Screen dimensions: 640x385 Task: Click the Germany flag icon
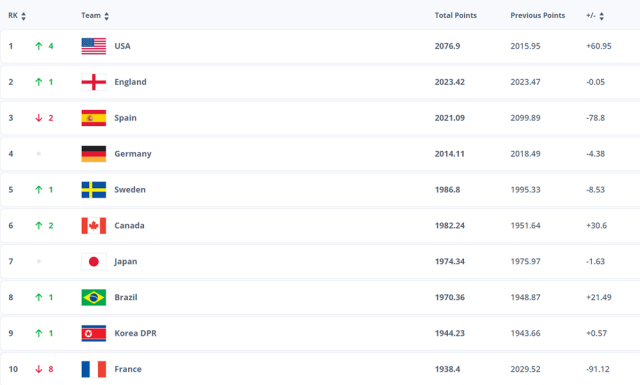click(x=93, y=154)
